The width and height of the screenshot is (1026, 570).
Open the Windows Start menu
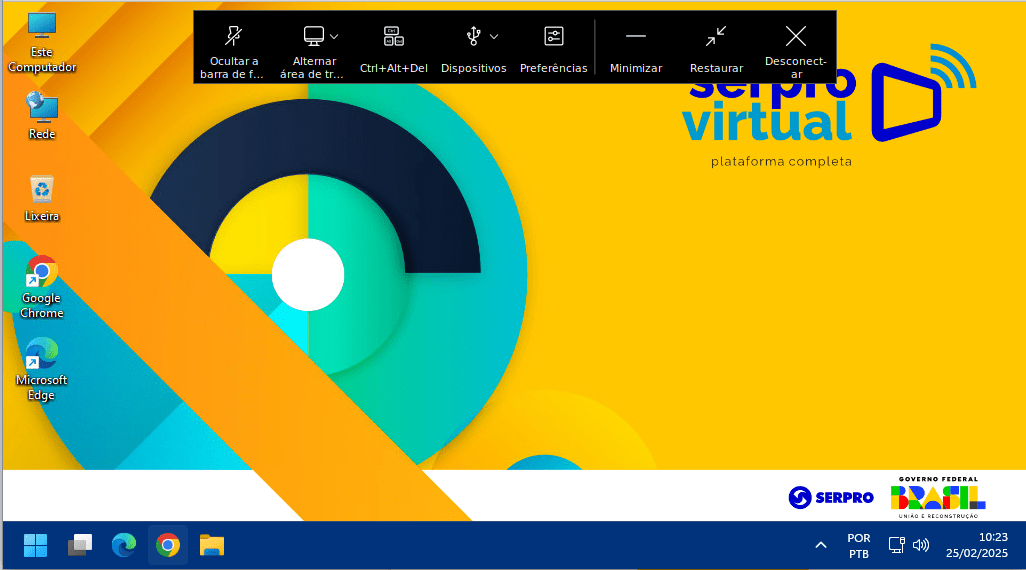point(35,545)
